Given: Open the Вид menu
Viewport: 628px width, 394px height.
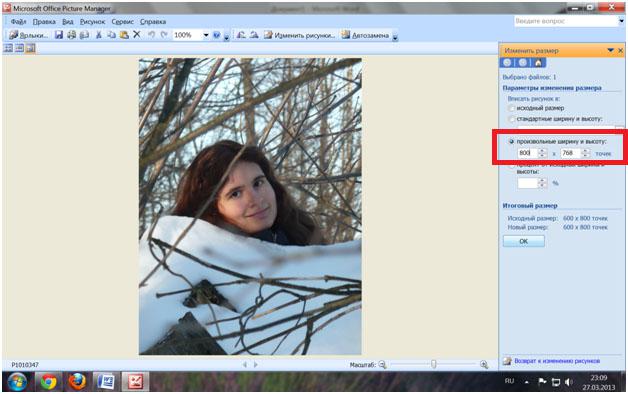Looking at the screenshot, I should (x=68, y=22).
